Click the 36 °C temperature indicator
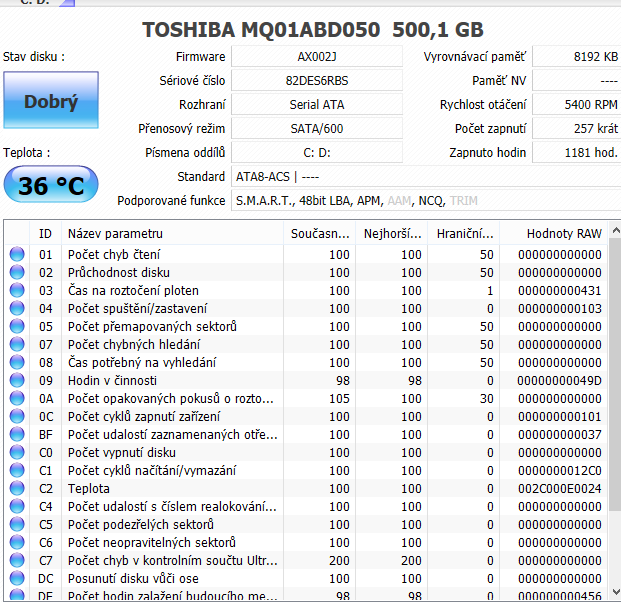621x602 pixels. [x=51, y=185]
